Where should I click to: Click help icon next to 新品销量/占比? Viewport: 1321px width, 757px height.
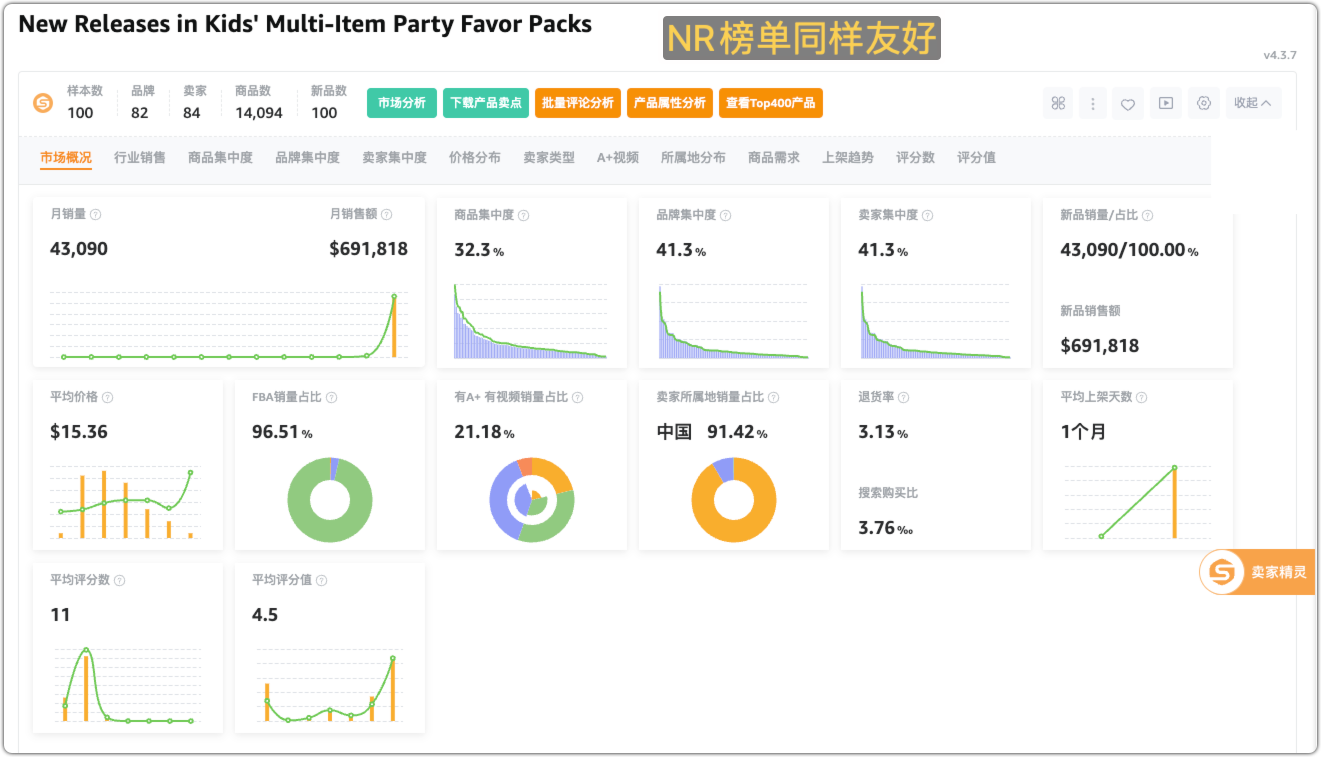pyautogui.click(x=1148, y=215)
